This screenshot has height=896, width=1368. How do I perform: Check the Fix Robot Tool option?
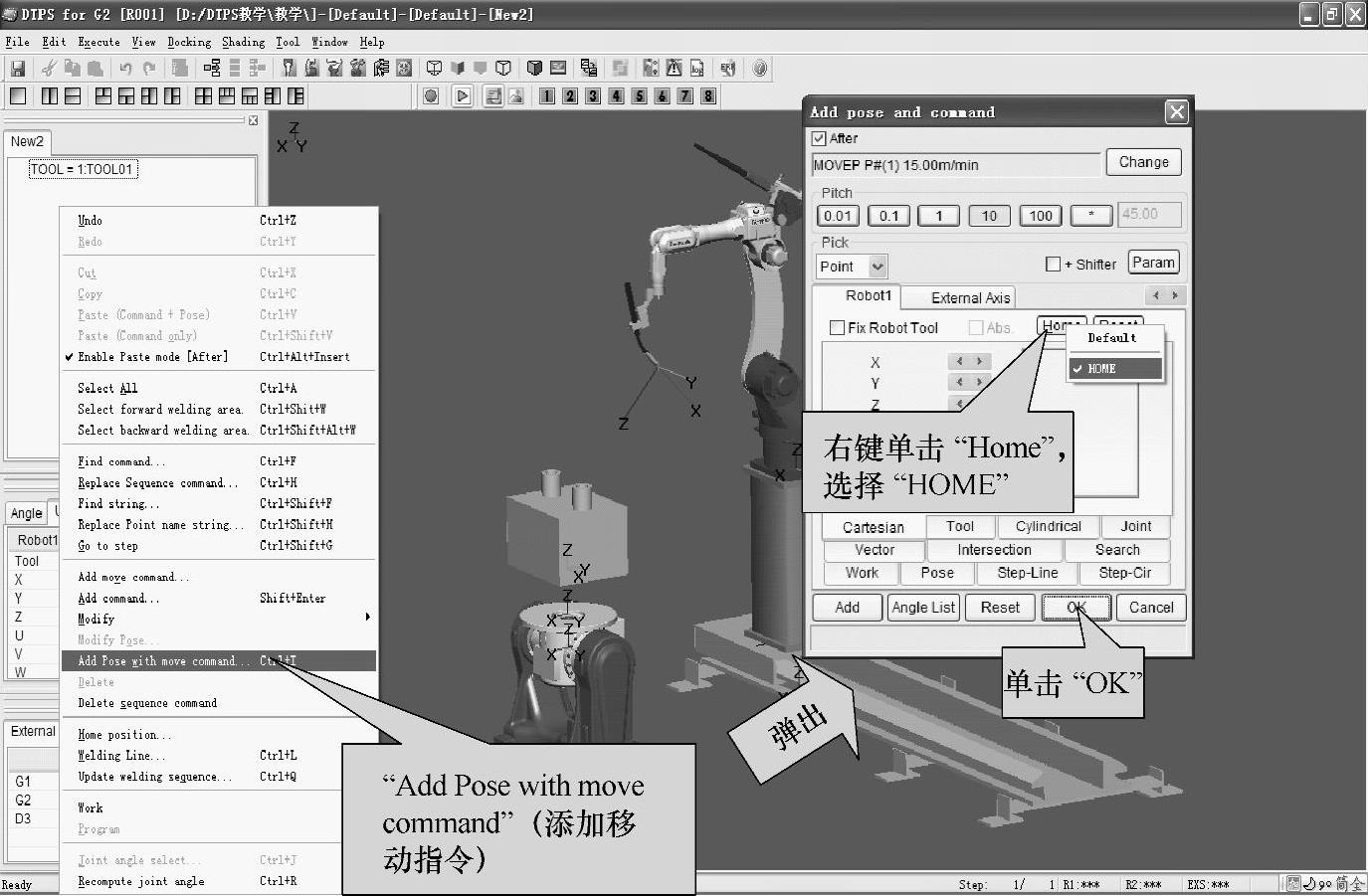point(837,327)
